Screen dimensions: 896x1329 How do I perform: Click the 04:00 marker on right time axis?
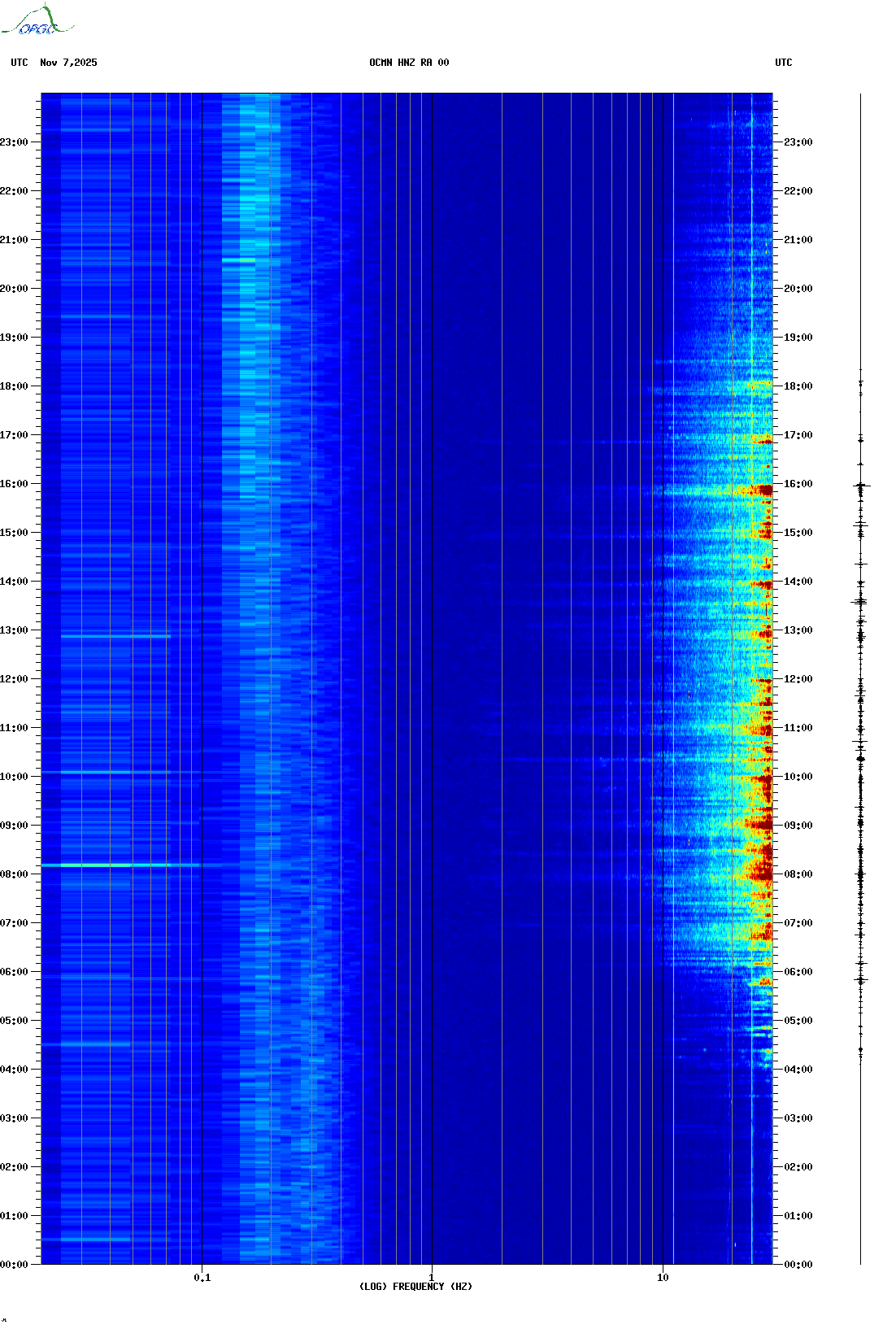point(798,1070)
